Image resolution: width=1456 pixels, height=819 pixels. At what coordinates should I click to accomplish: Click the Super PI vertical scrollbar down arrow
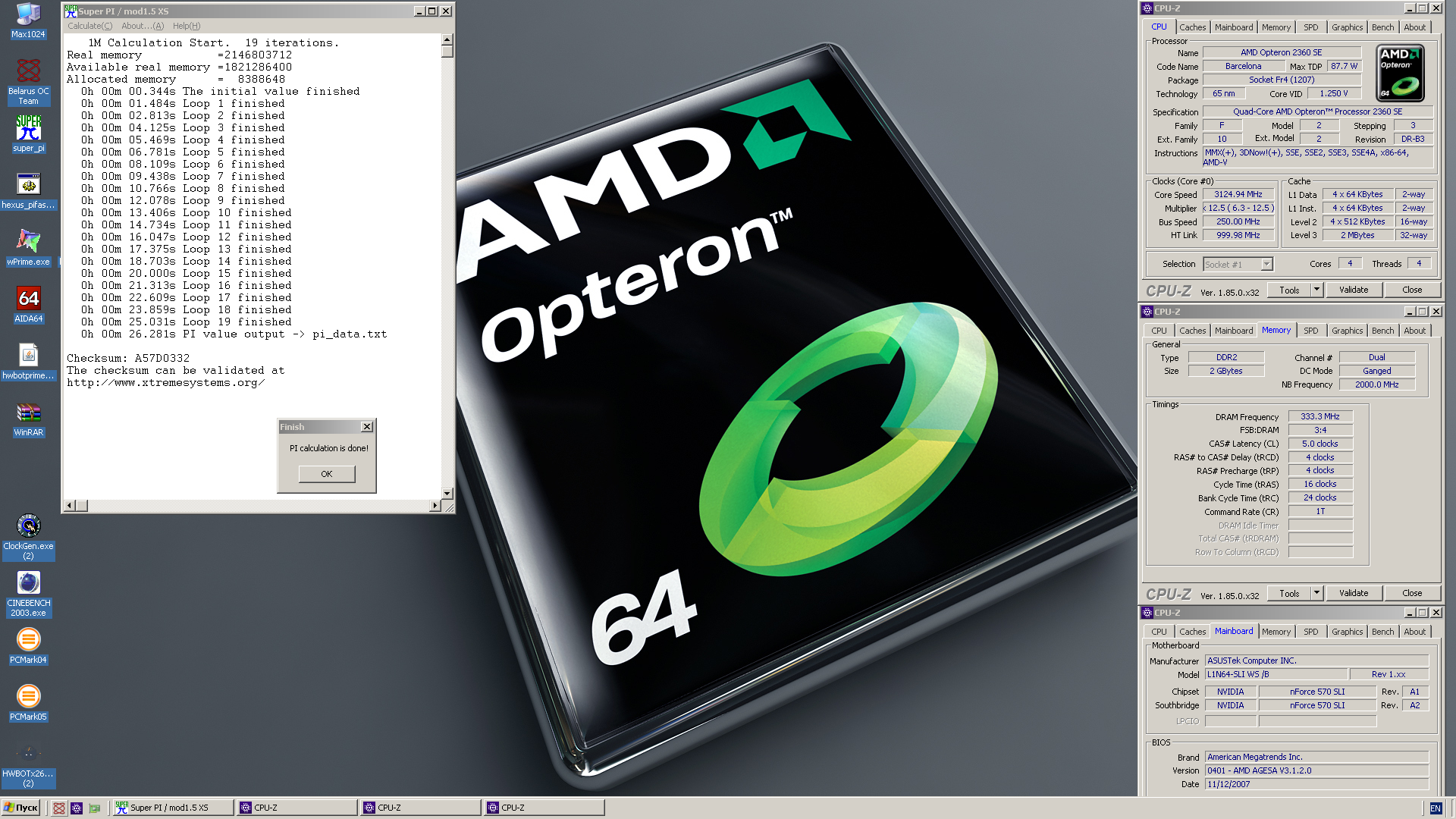(447, 494)
